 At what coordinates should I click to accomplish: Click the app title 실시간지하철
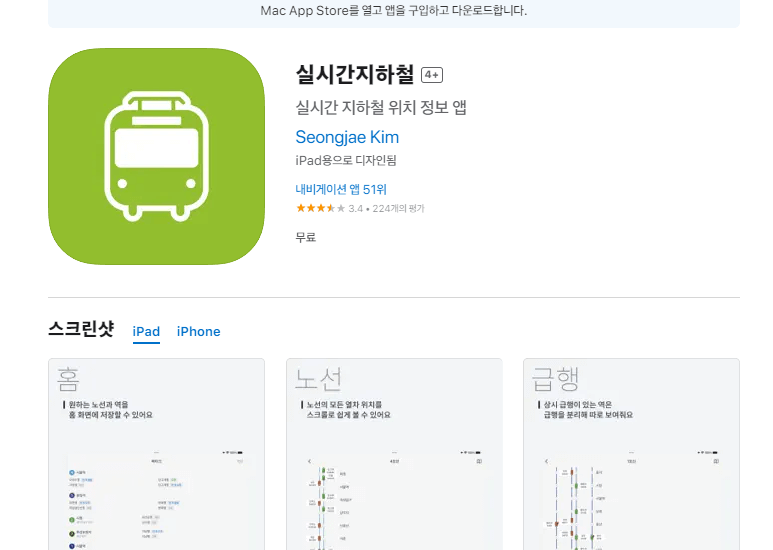354,74
